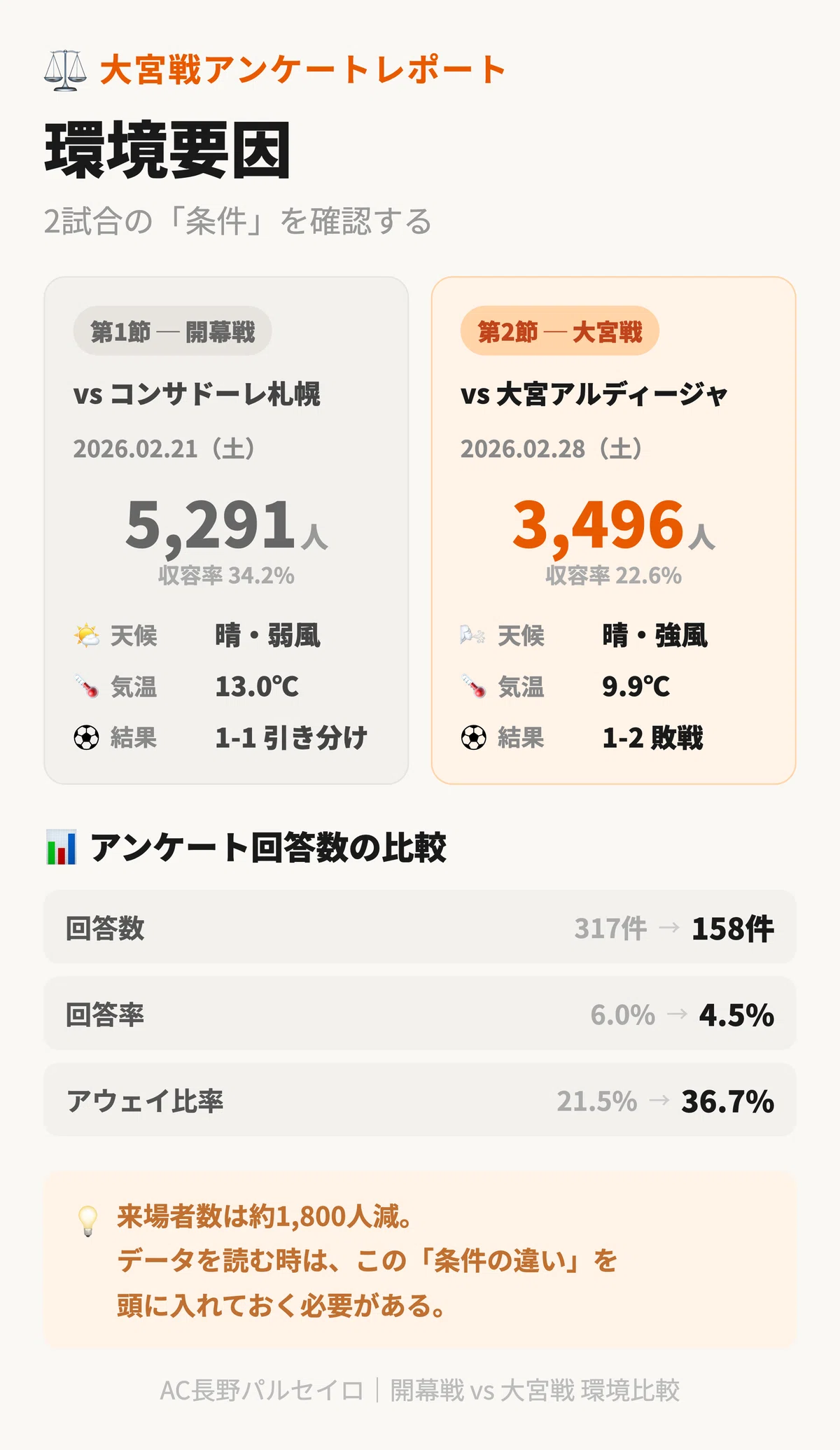Click the soccer ball icon beside 1-1 引き分け

pyautogui.click(x=87, y=738)
